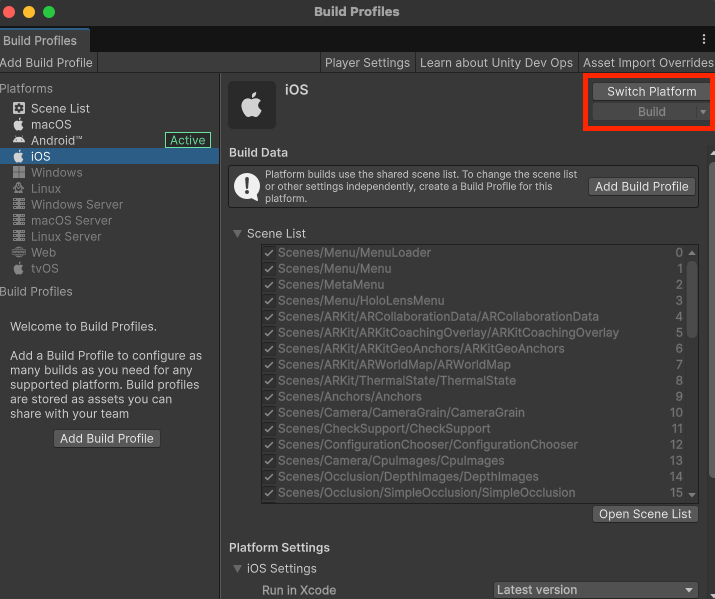
Task: Toggle CpuImages scene checkbox
Action: 269,460
